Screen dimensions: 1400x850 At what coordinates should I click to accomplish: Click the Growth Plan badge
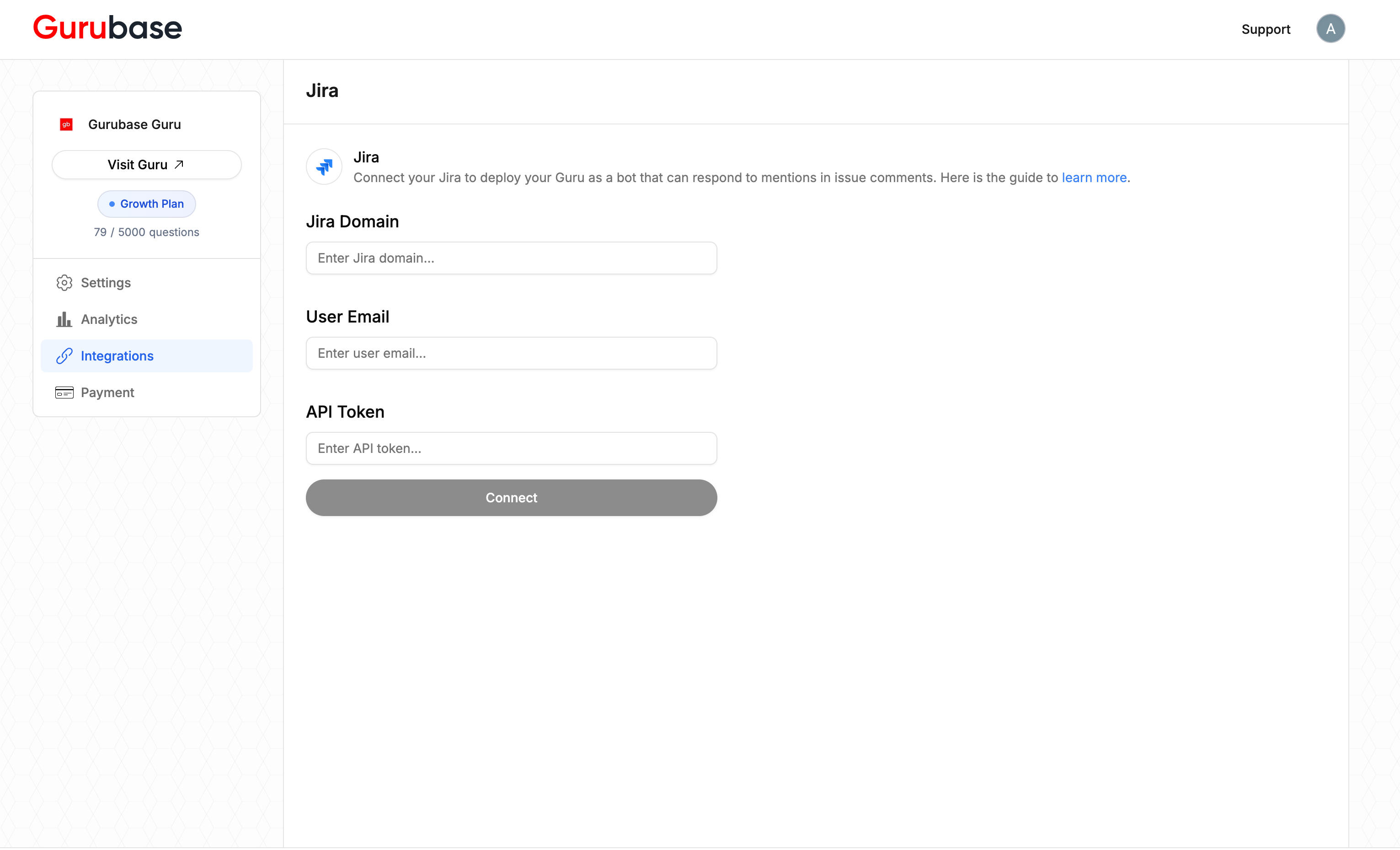[147, 204]
